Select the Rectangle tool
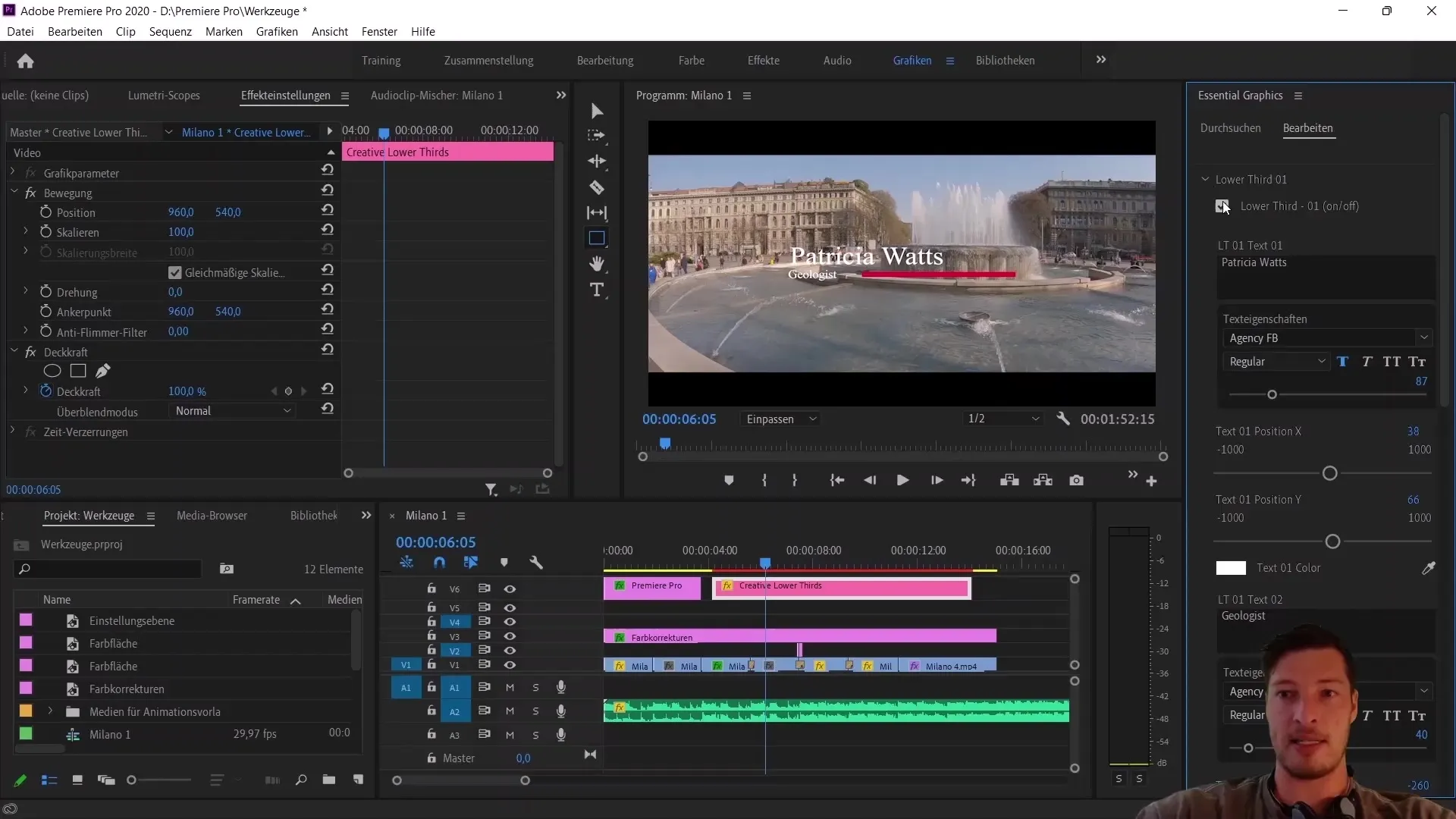Image resolution: width=1456 pixels, height=819 pixels. 597,238
